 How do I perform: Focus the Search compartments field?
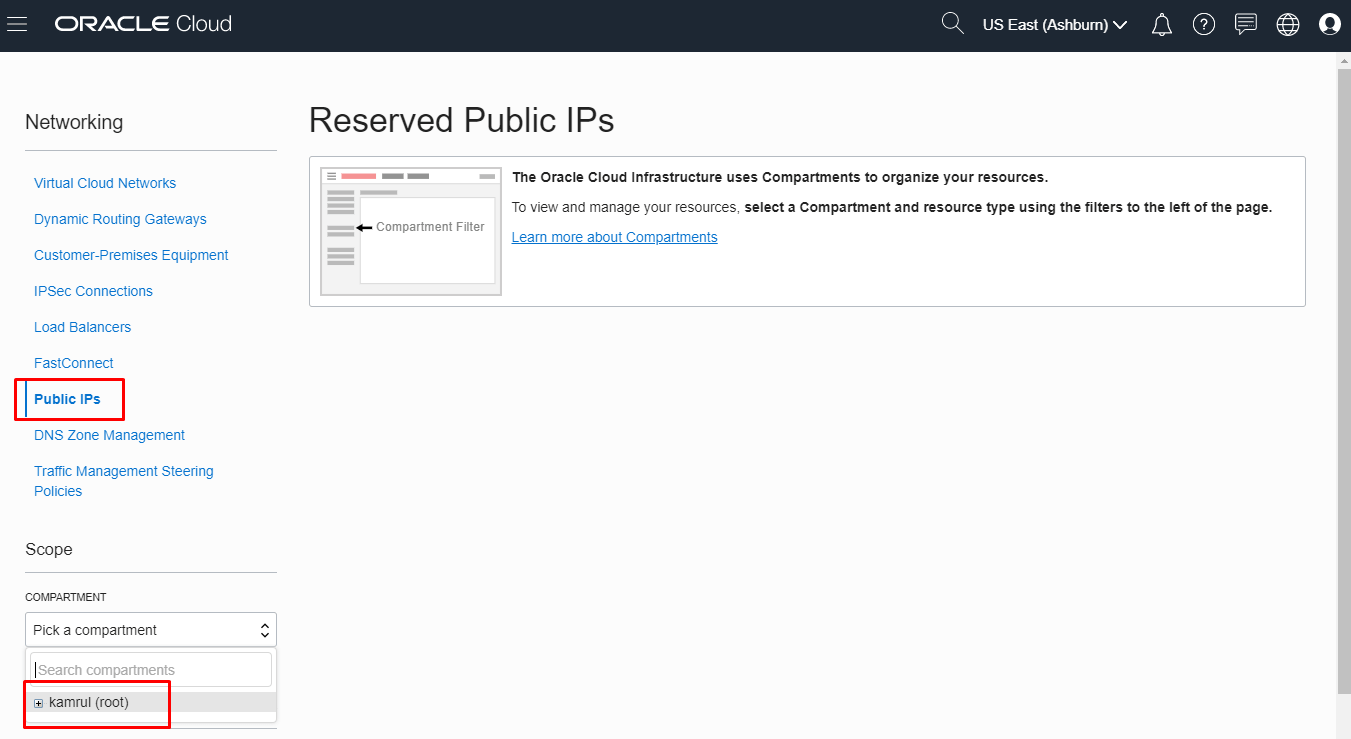click(151, 670)
